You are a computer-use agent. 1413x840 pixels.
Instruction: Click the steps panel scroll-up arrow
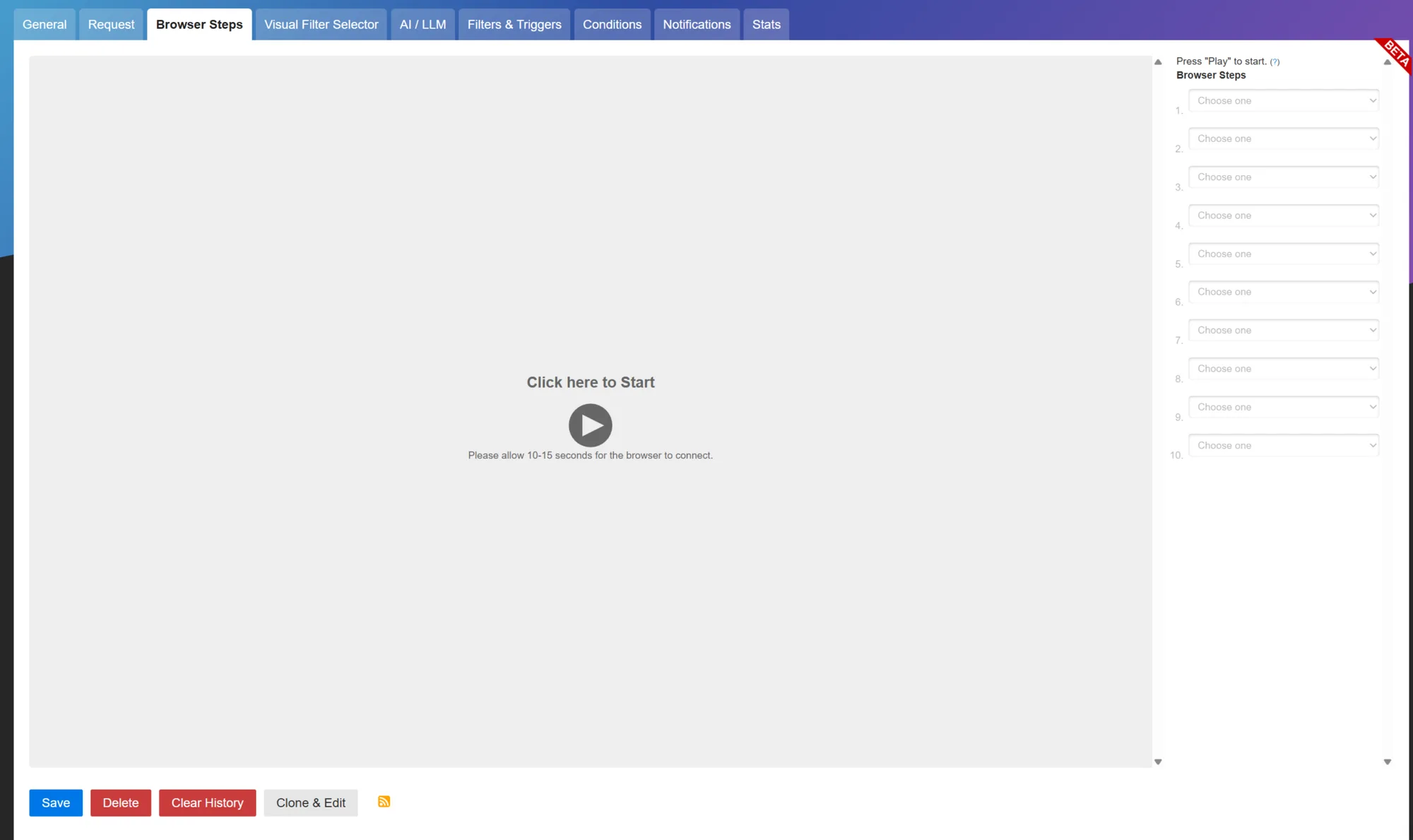tap(1387, 62)
